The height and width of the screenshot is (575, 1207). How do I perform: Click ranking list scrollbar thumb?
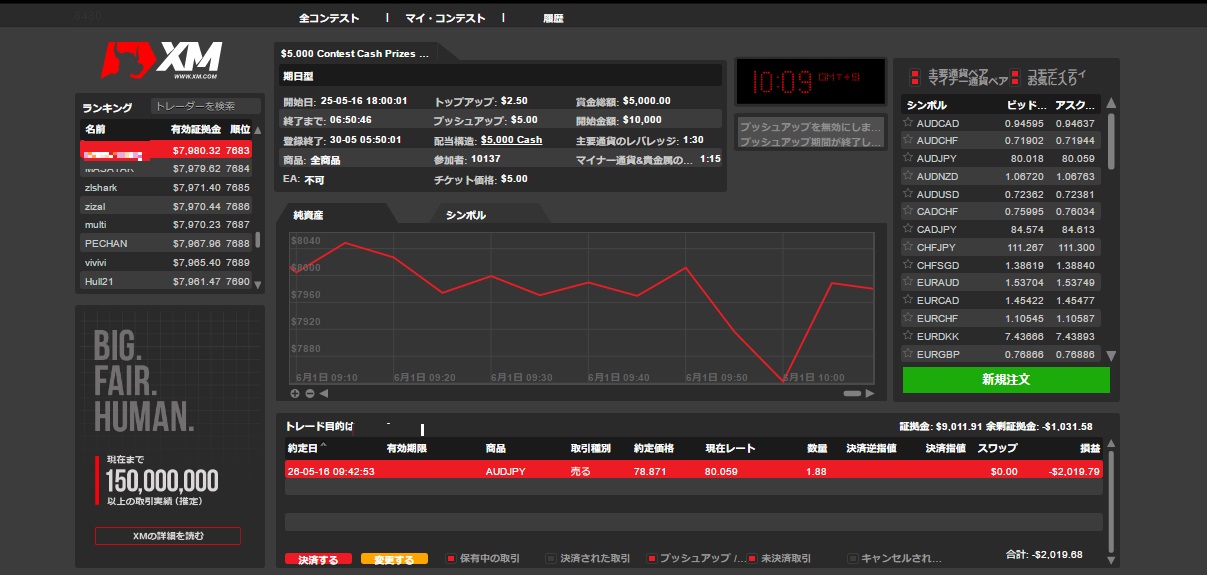click(258, 239)
